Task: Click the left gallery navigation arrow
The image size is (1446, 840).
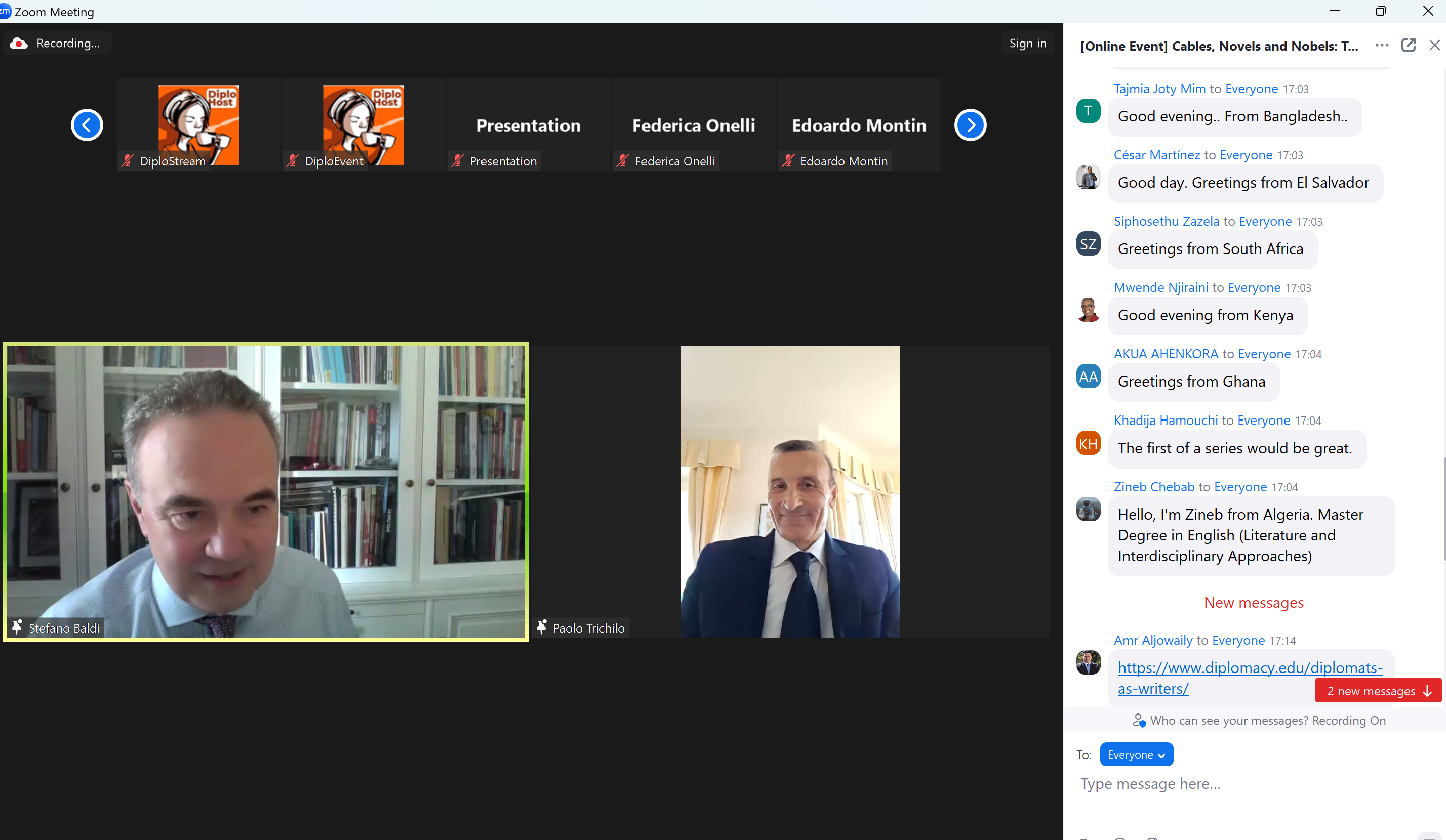Action: coord(87,125)
